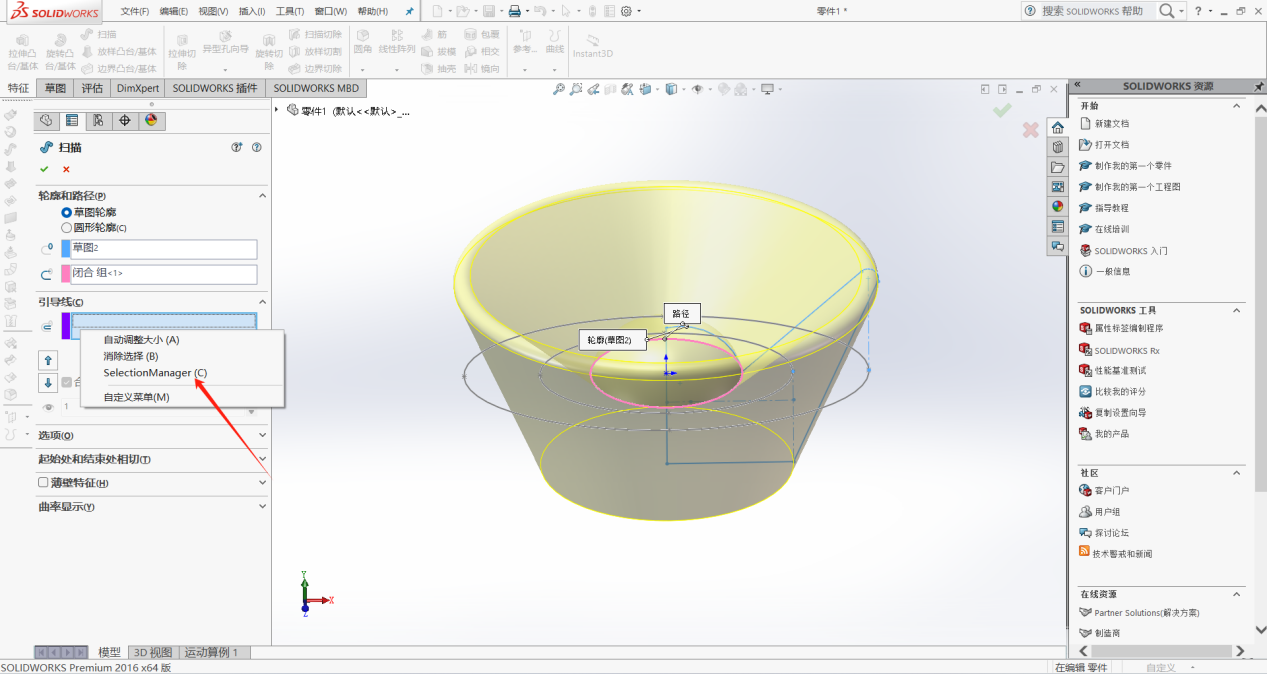Select the 圆形轮廓 radio button
The width and height of the screenshot is (1267, 674).
(x=67, y=228)
